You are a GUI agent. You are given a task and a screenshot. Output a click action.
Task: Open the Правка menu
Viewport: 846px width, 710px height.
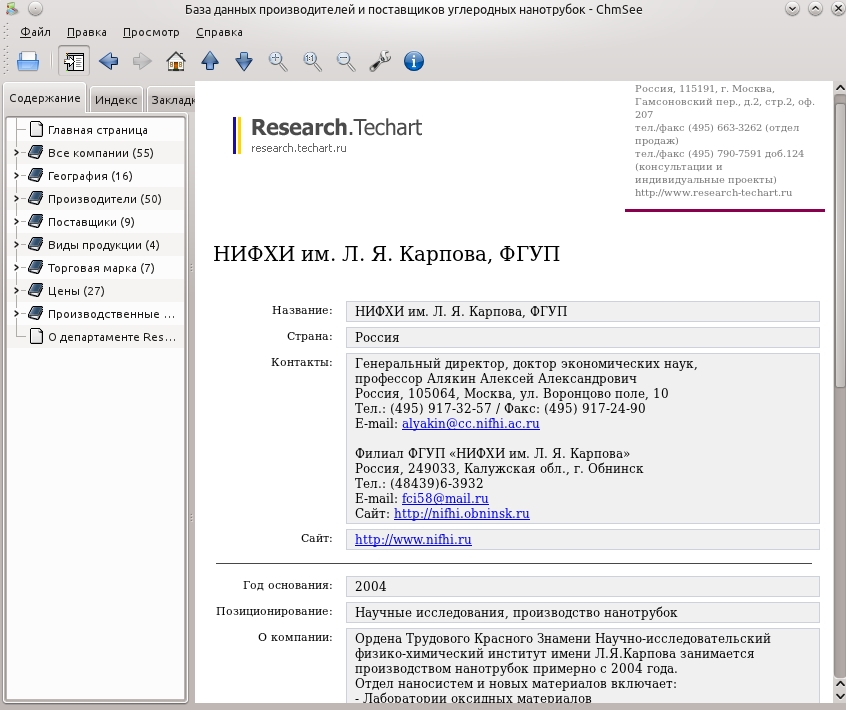(86, 32)
